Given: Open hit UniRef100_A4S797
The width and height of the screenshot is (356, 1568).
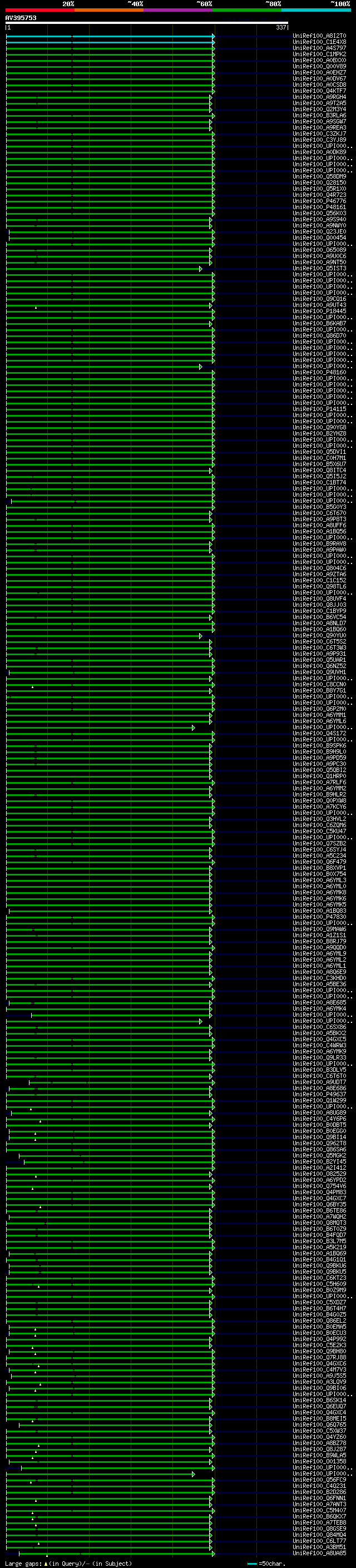Looking at the screenshot, I should coord(319,48).
